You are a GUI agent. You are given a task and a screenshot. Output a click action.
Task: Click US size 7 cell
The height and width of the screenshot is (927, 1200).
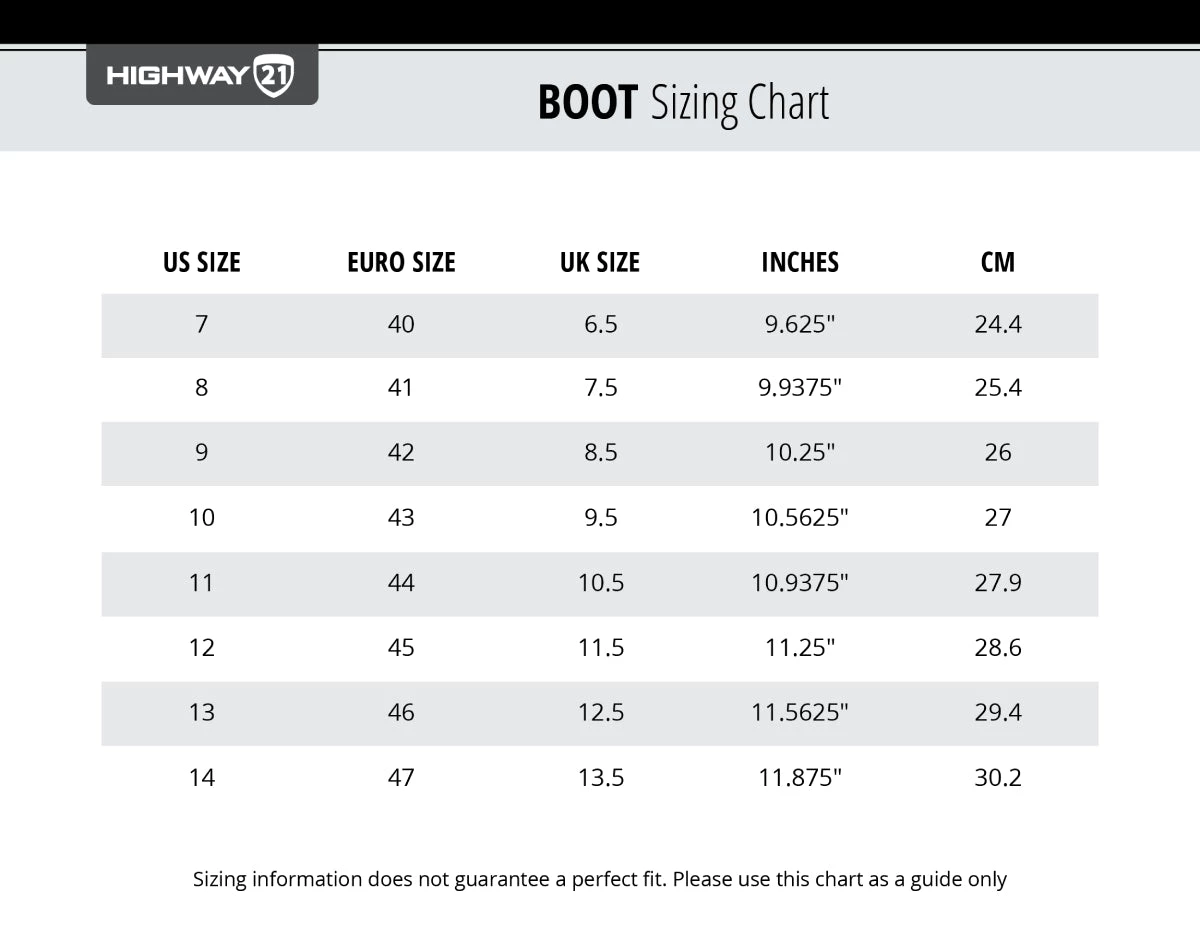pos(202,324)
